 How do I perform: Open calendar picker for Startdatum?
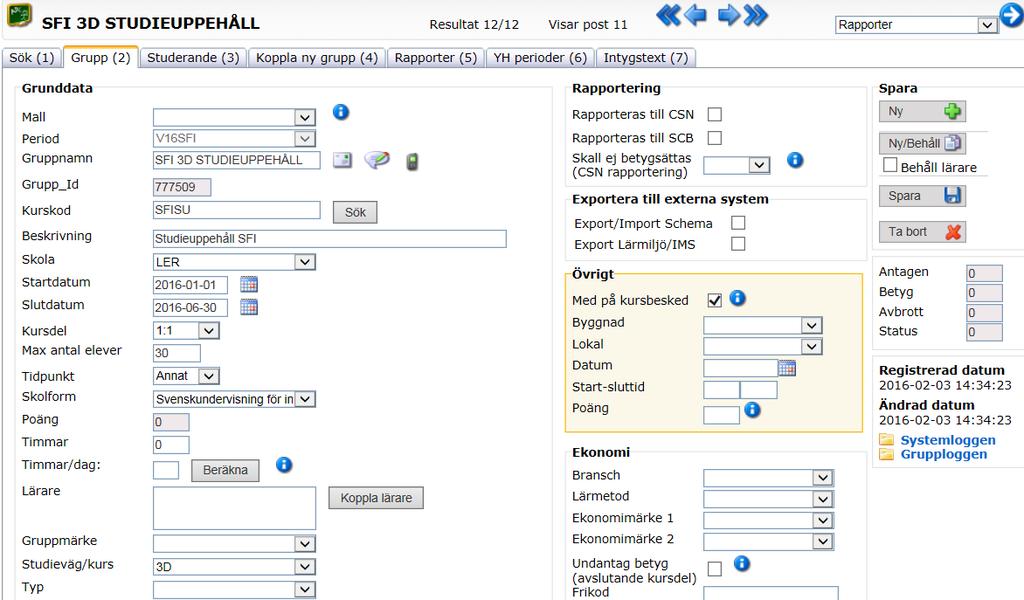249,285
